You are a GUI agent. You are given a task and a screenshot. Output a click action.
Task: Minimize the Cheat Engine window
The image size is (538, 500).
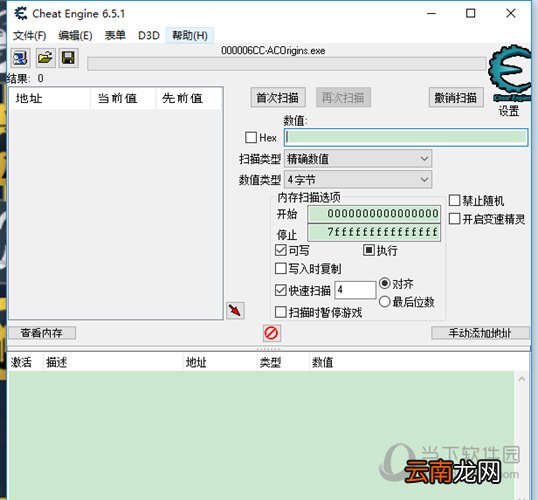click(x=431, y=13)
